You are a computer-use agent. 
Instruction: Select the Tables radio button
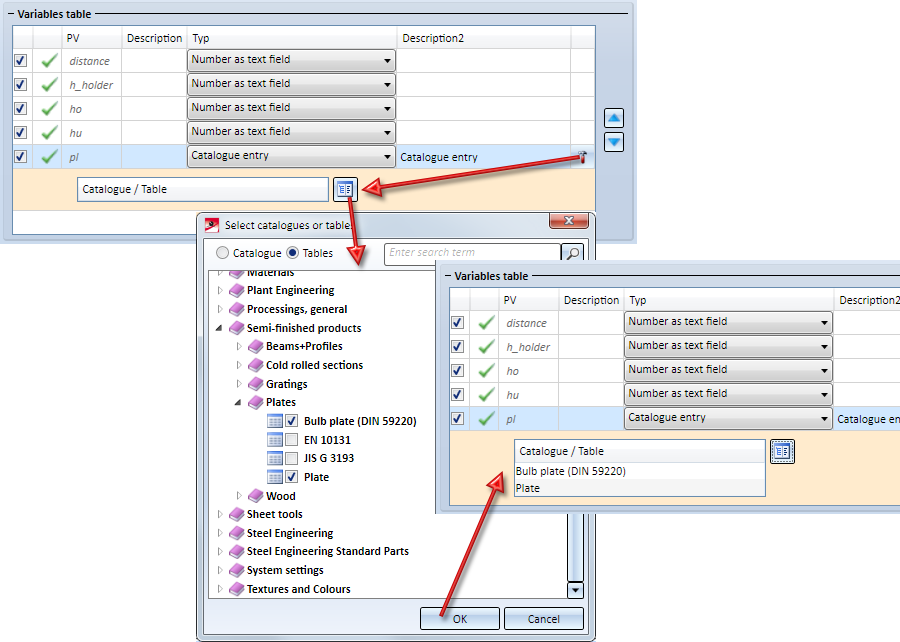(293, 252)
